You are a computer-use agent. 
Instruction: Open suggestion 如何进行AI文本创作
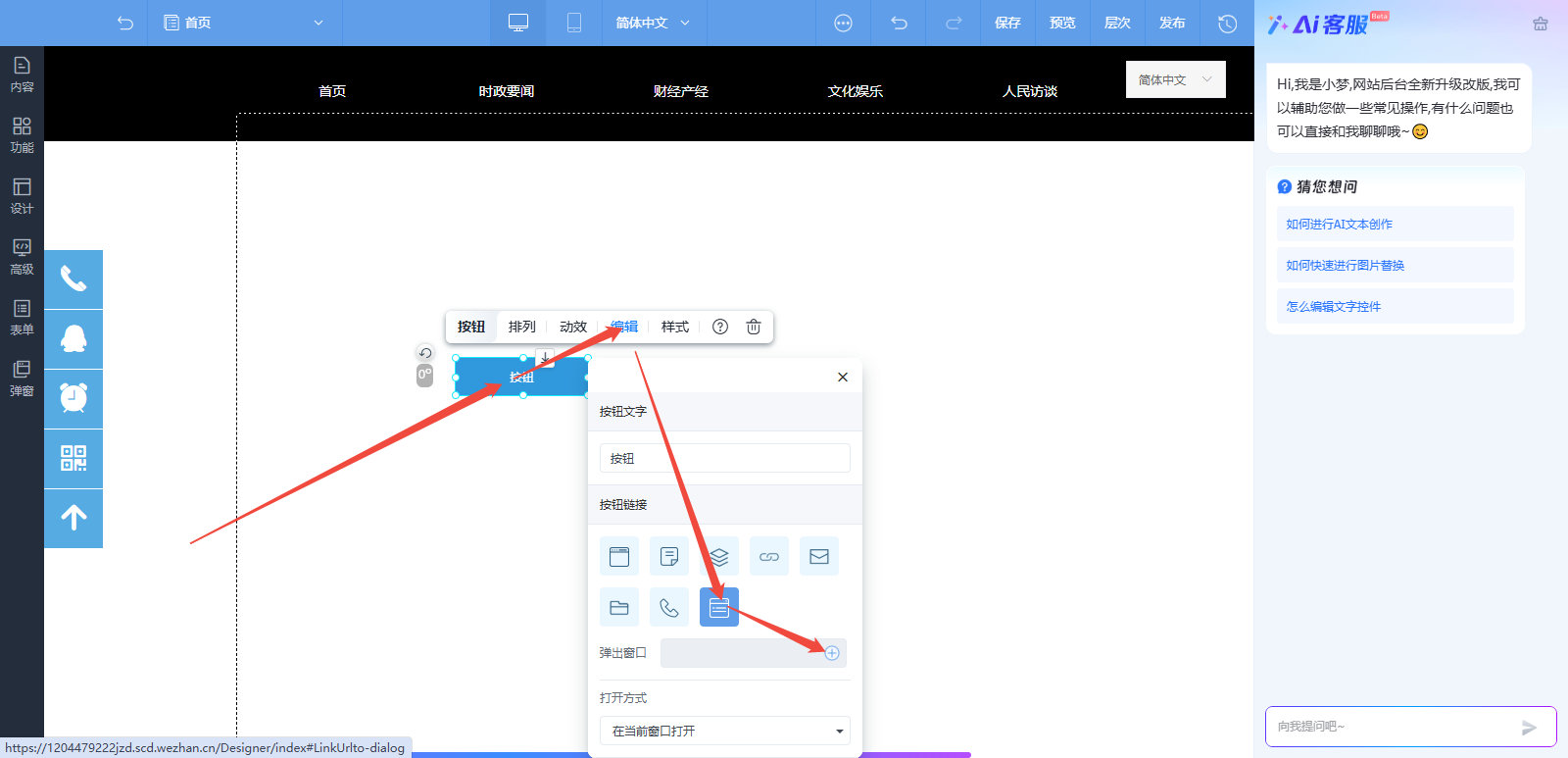(1396, 224)
